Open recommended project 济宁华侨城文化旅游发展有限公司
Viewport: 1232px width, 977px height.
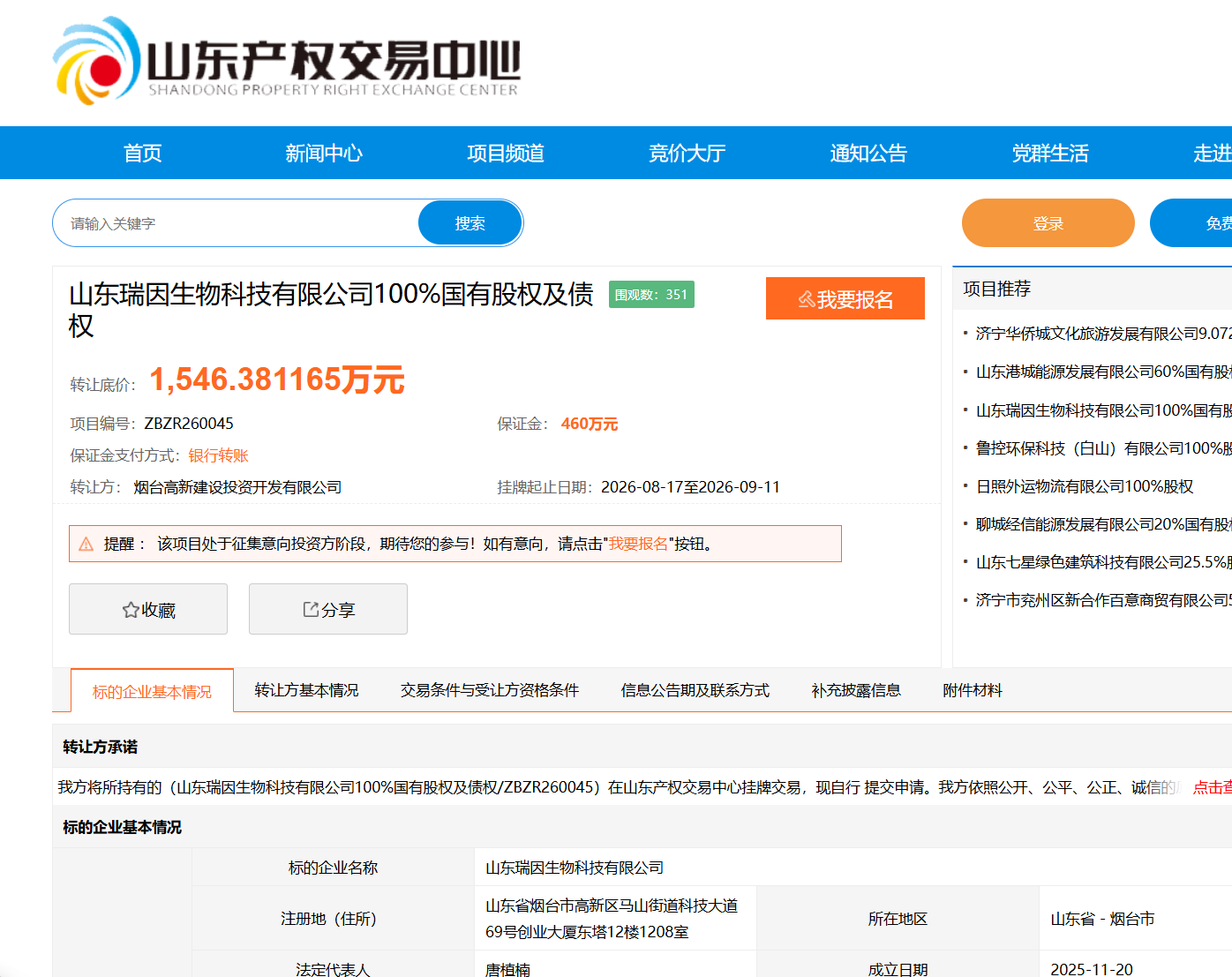pyautogui.click(x=1103, y=334)
